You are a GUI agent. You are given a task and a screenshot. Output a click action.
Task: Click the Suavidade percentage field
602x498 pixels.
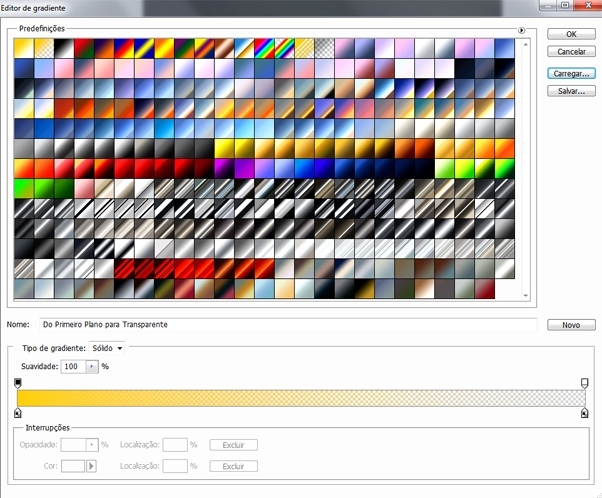[x=73, y=367]
